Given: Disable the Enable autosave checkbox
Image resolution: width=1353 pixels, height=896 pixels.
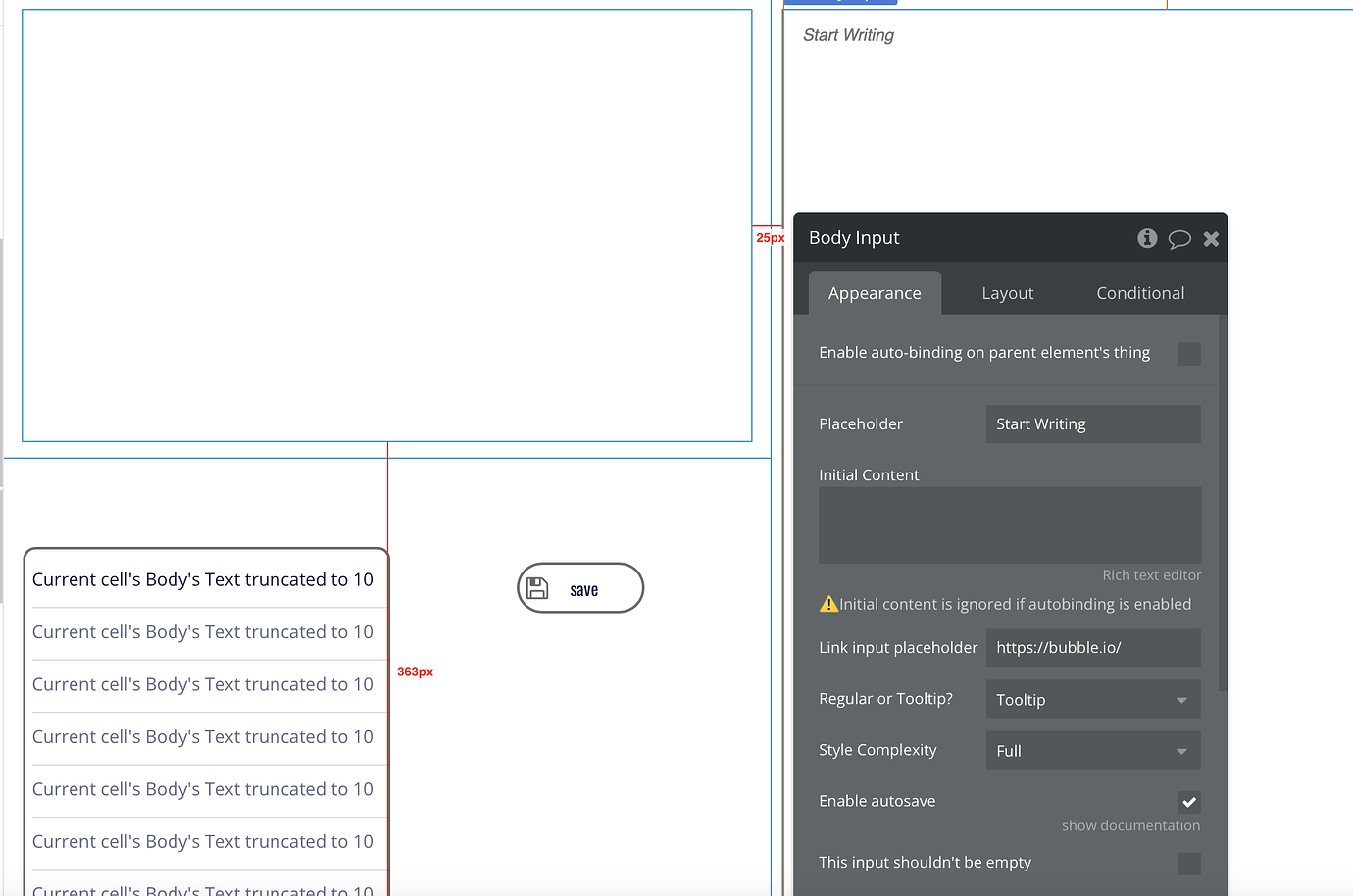Looking at the screenshot, I should tap(1189, 802).
